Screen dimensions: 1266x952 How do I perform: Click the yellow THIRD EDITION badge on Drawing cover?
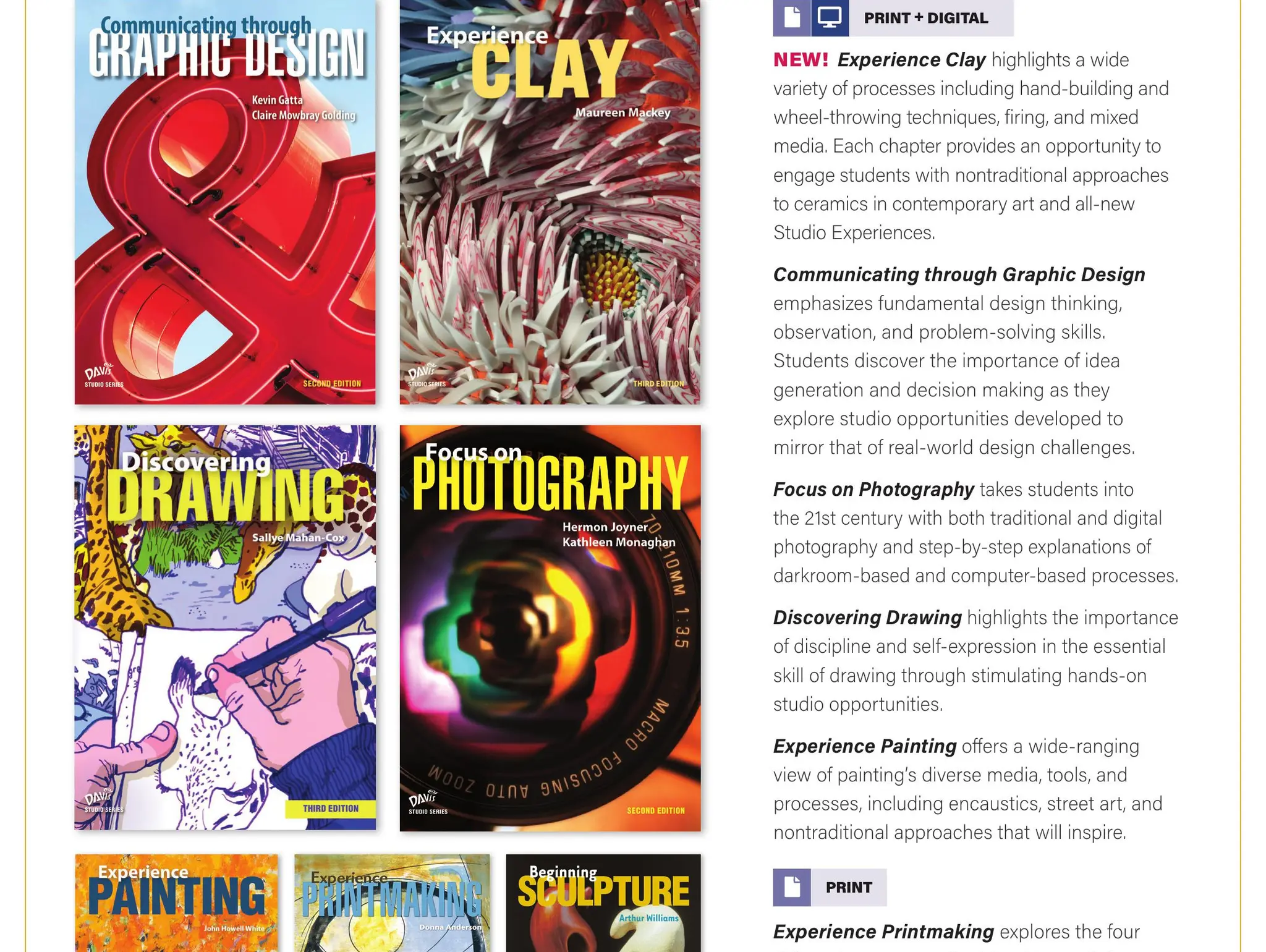[x=331, y=809]
